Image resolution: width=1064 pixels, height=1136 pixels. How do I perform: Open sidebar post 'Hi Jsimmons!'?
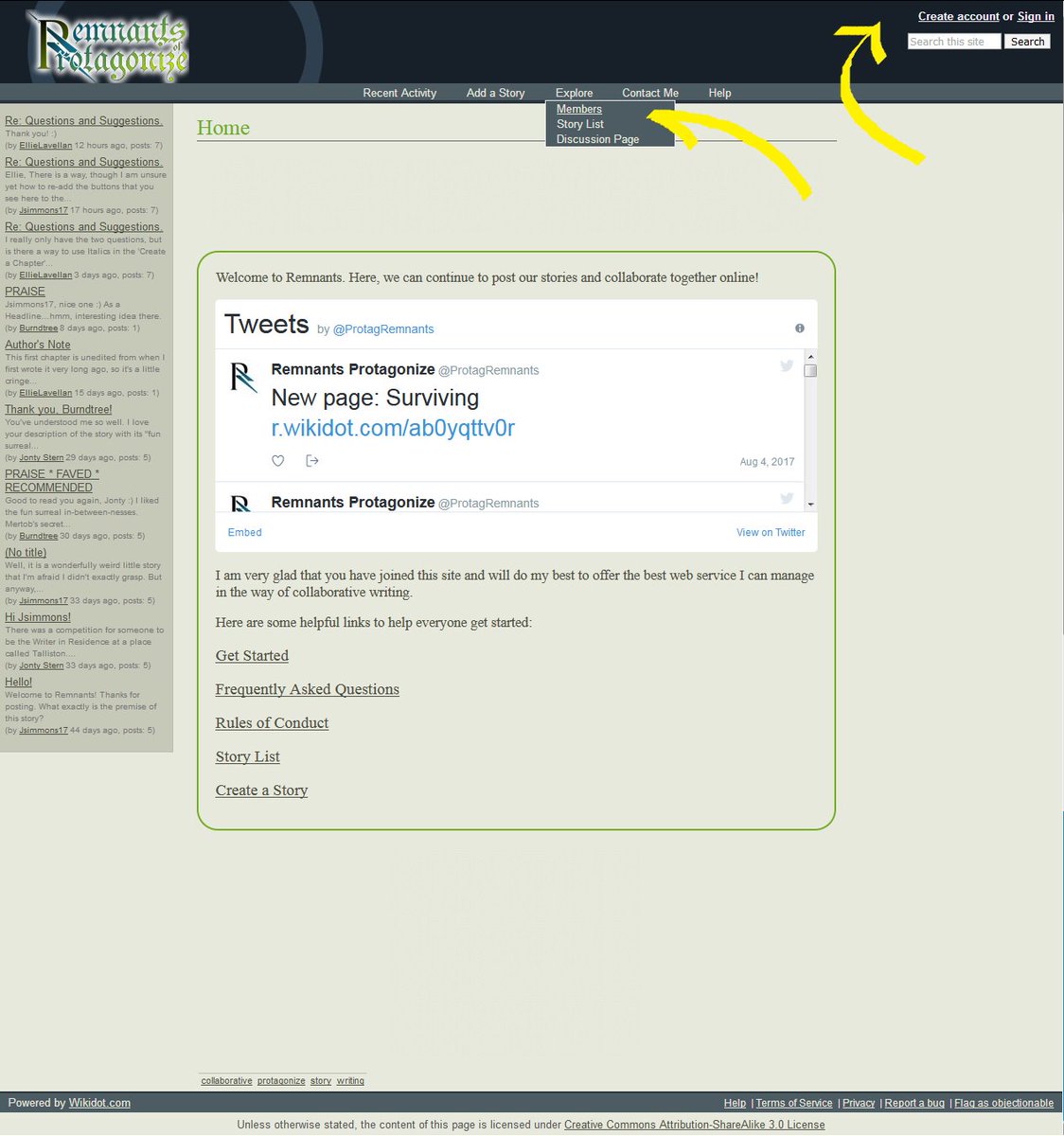pos(38,617)
